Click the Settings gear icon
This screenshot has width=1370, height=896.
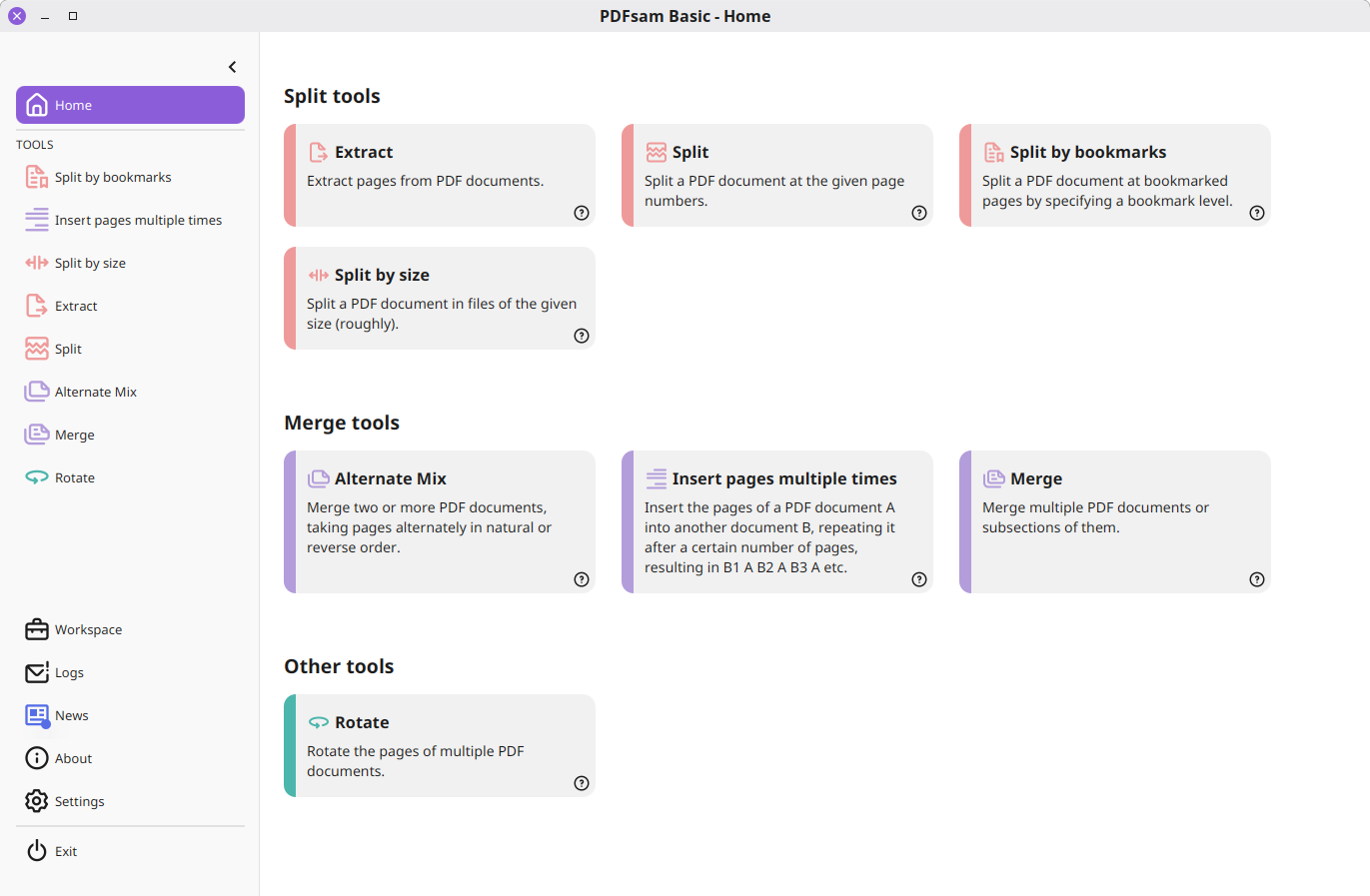tap(37, 801)
